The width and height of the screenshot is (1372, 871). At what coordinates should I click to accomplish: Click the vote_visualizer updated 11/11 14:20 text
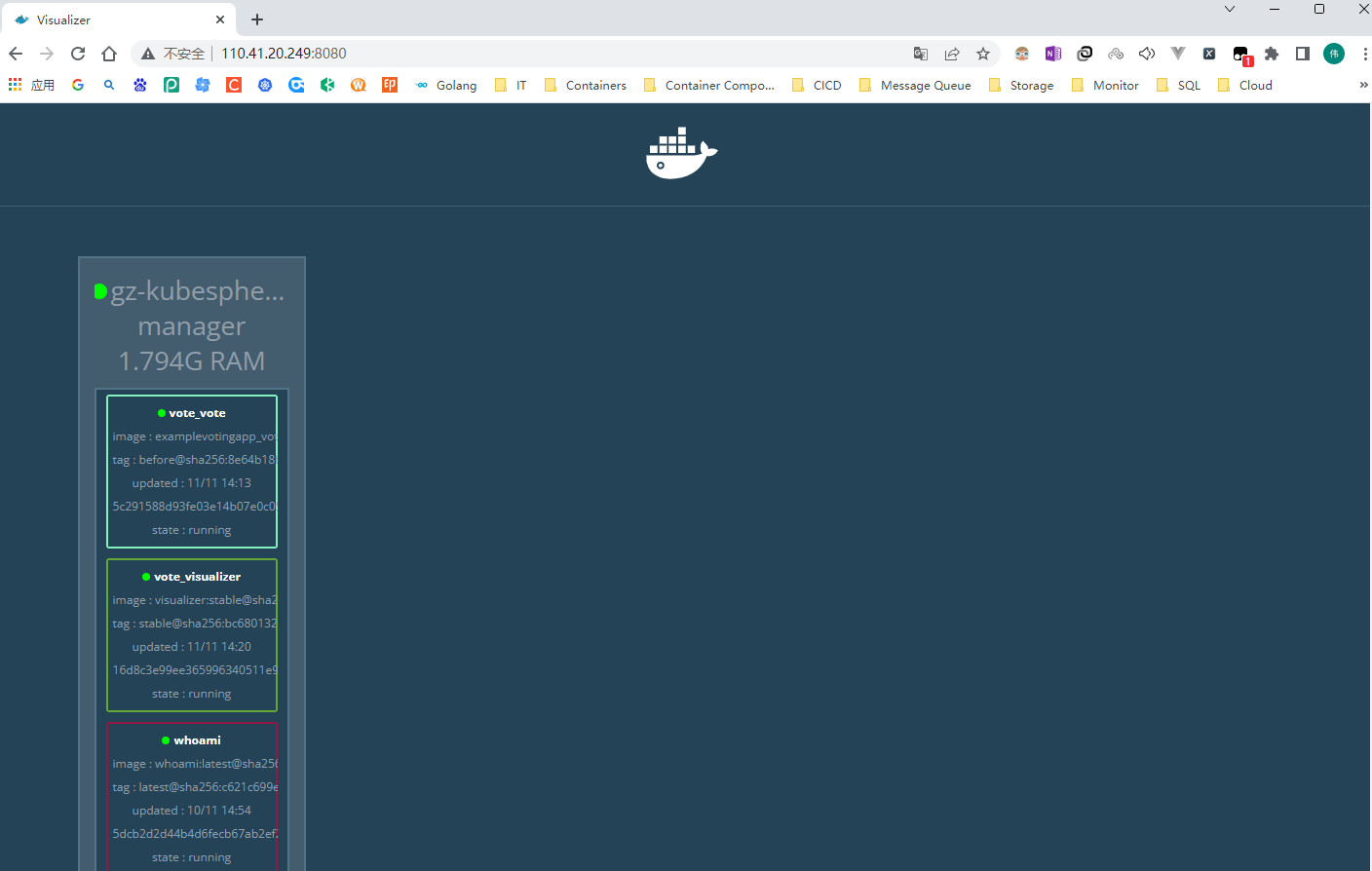[x=192, y=647]
